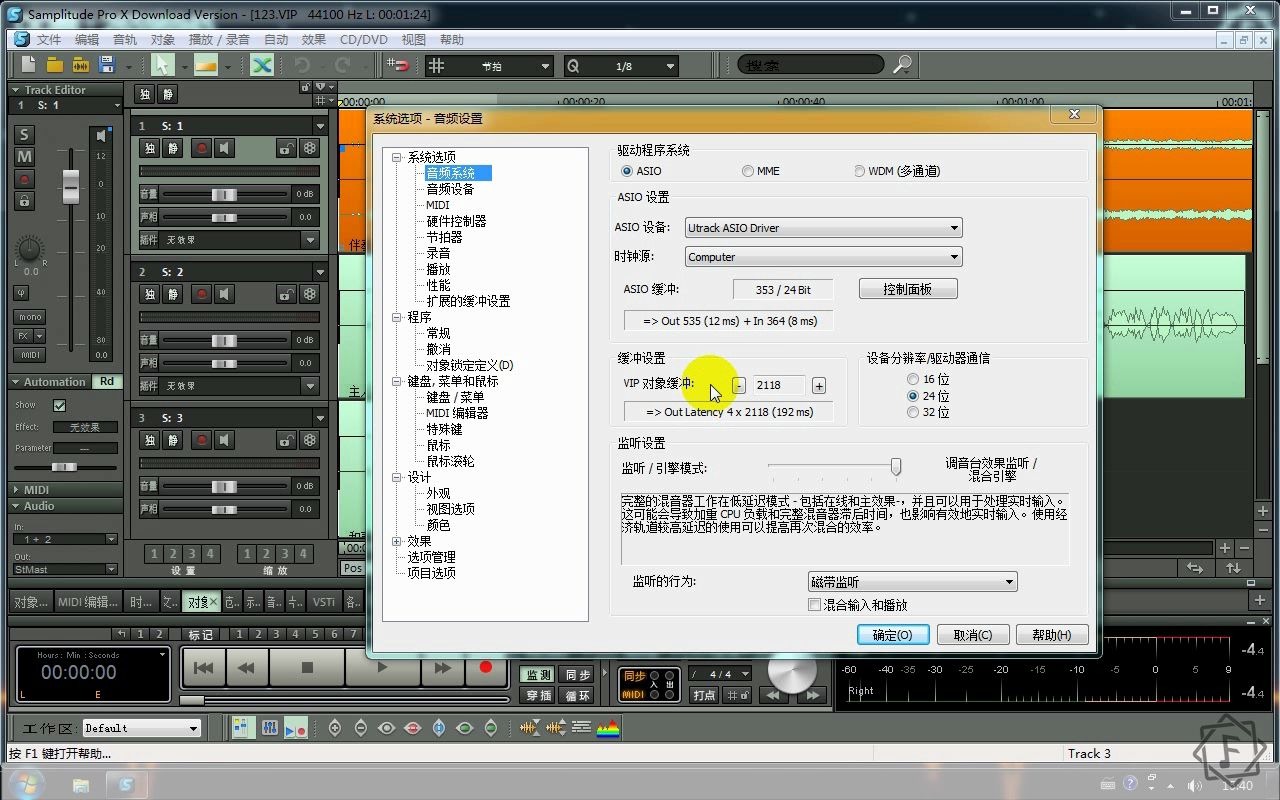Select the Mixer icon in the bottom toolbar
The height and width of the screenshot is (800, 1280).
pyautogui.click(x=268, y=727)
